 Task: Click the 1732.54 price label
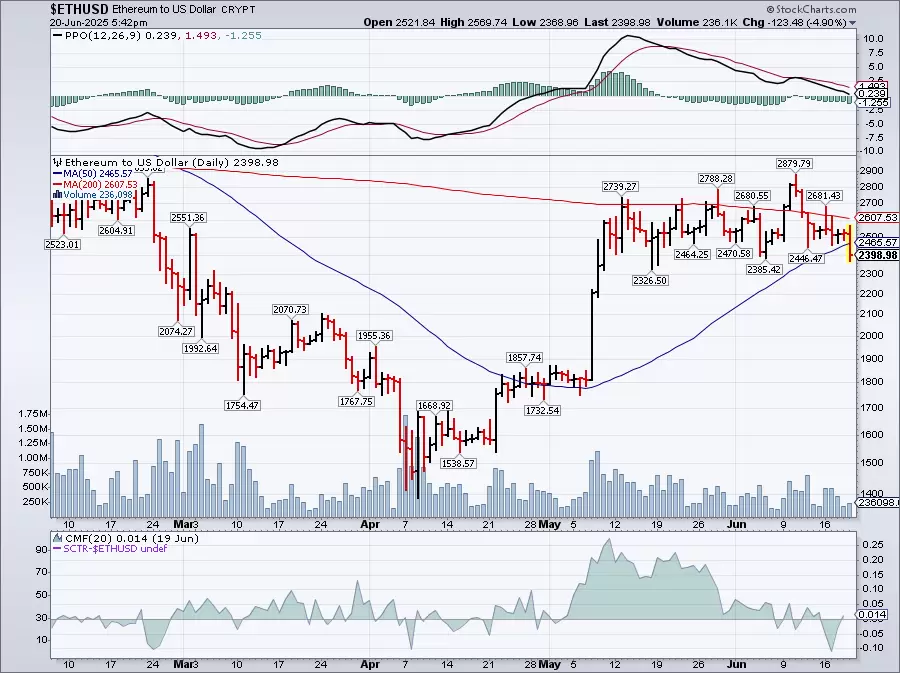542,411
